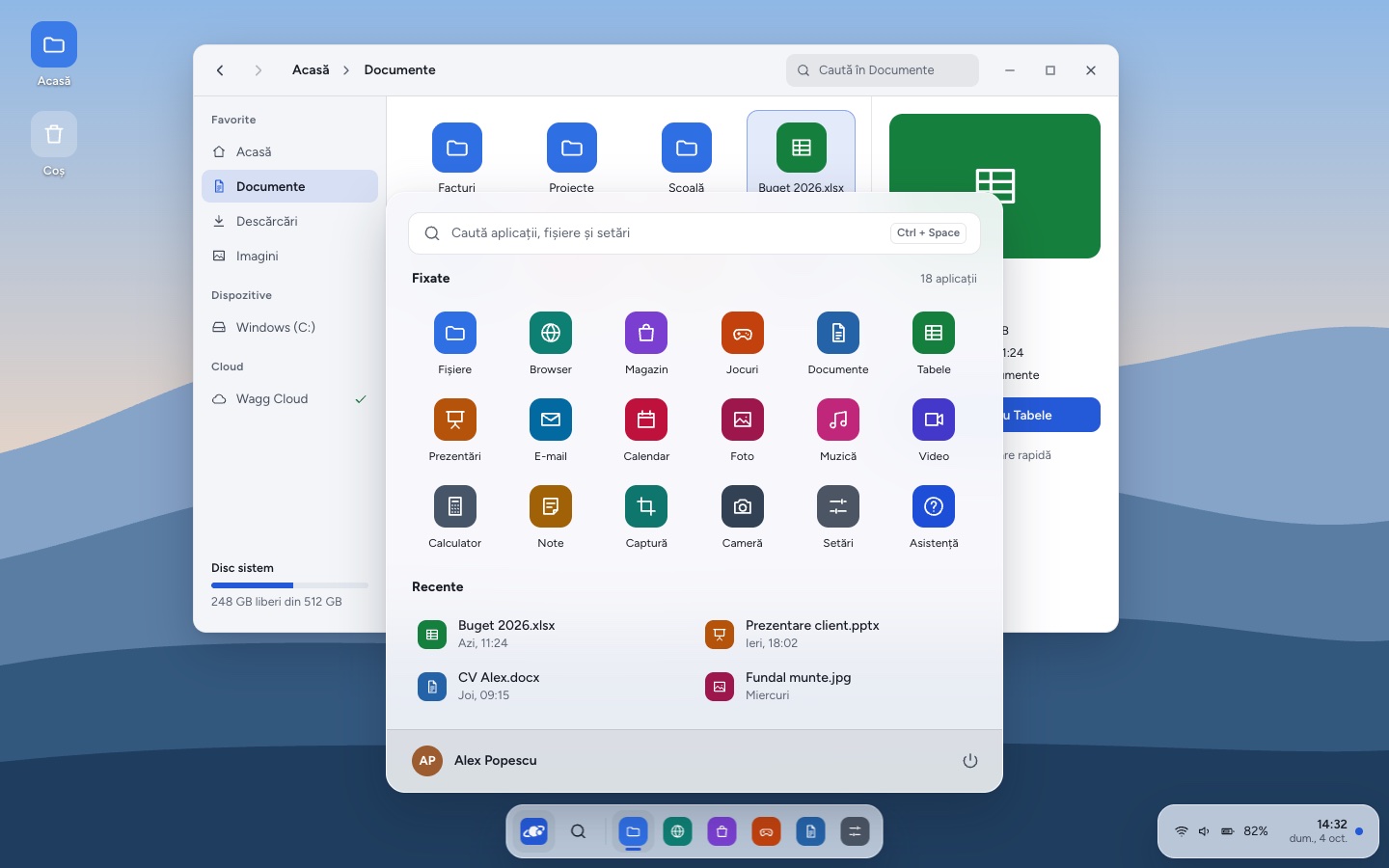The width and height of the screenshot is (1389, 868).
Task: Open the Fișiere app in launcher
Action: 454,344
